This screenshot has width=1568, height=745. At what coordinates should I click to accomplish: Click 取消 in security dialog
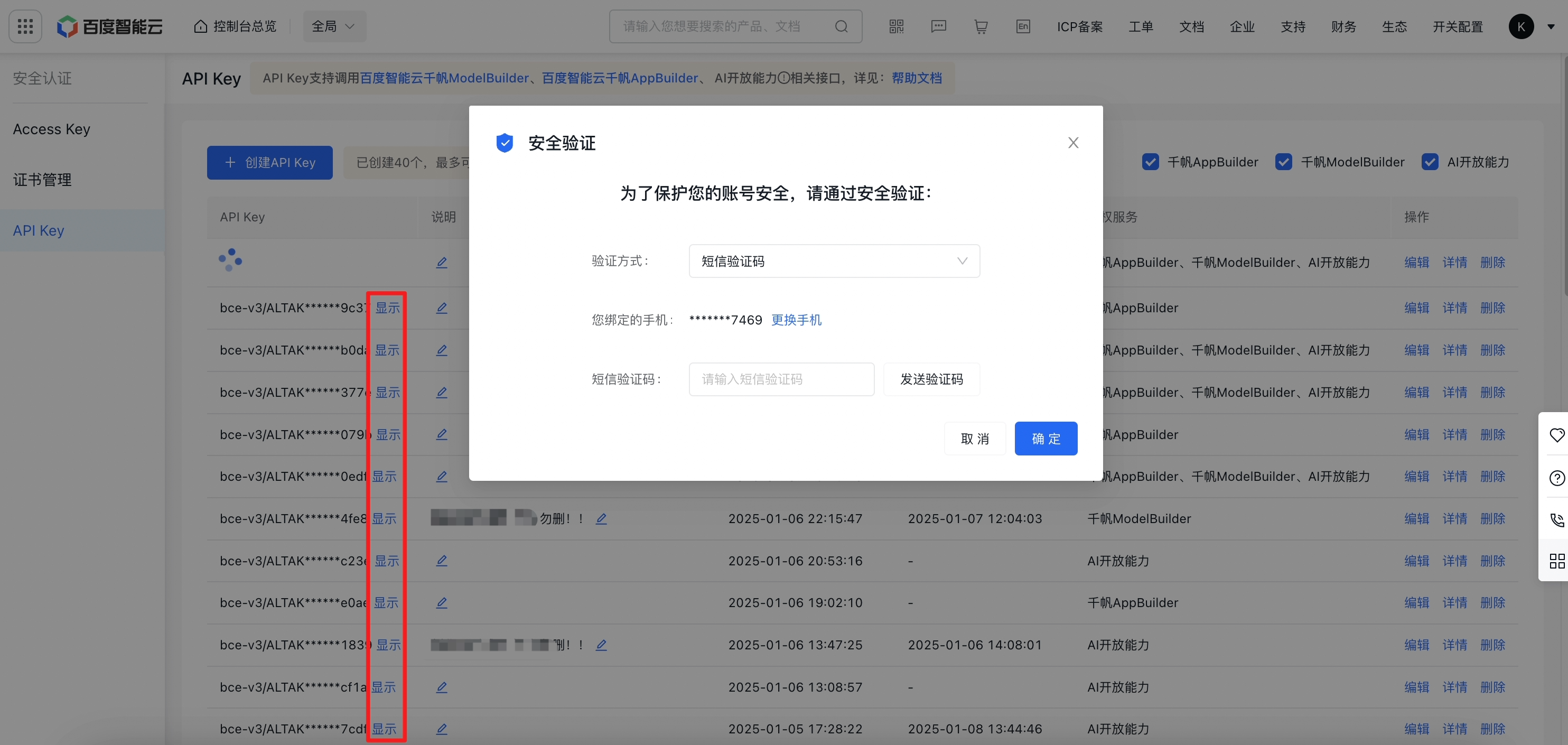tap(975, 438)
